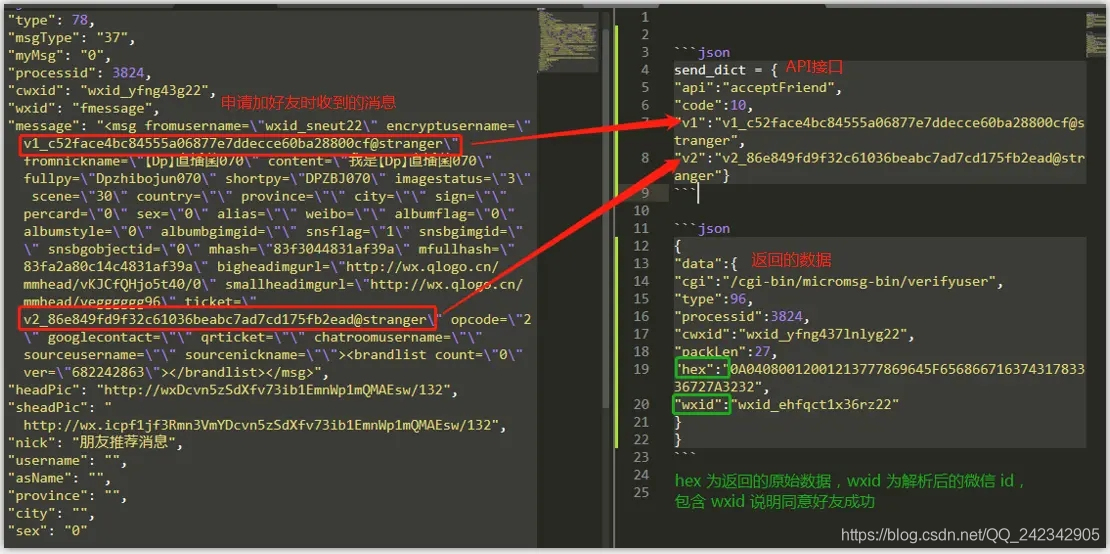Screen dimensions: 1110x554
Task: Click the send_dict = { code line
Action: (726, 70)
